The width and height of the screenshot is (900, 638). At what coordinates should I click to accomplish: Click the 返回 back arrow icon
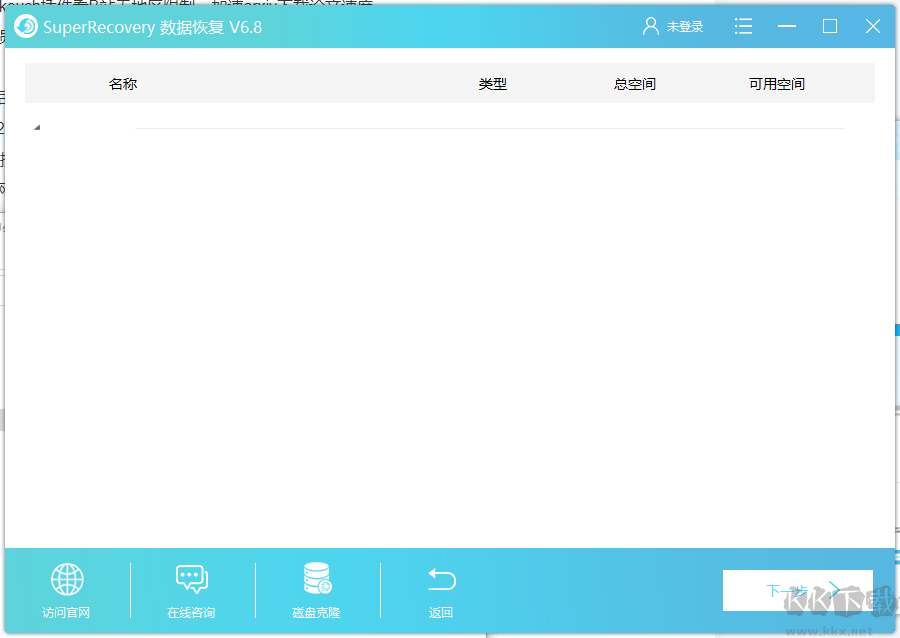point(441,579)
